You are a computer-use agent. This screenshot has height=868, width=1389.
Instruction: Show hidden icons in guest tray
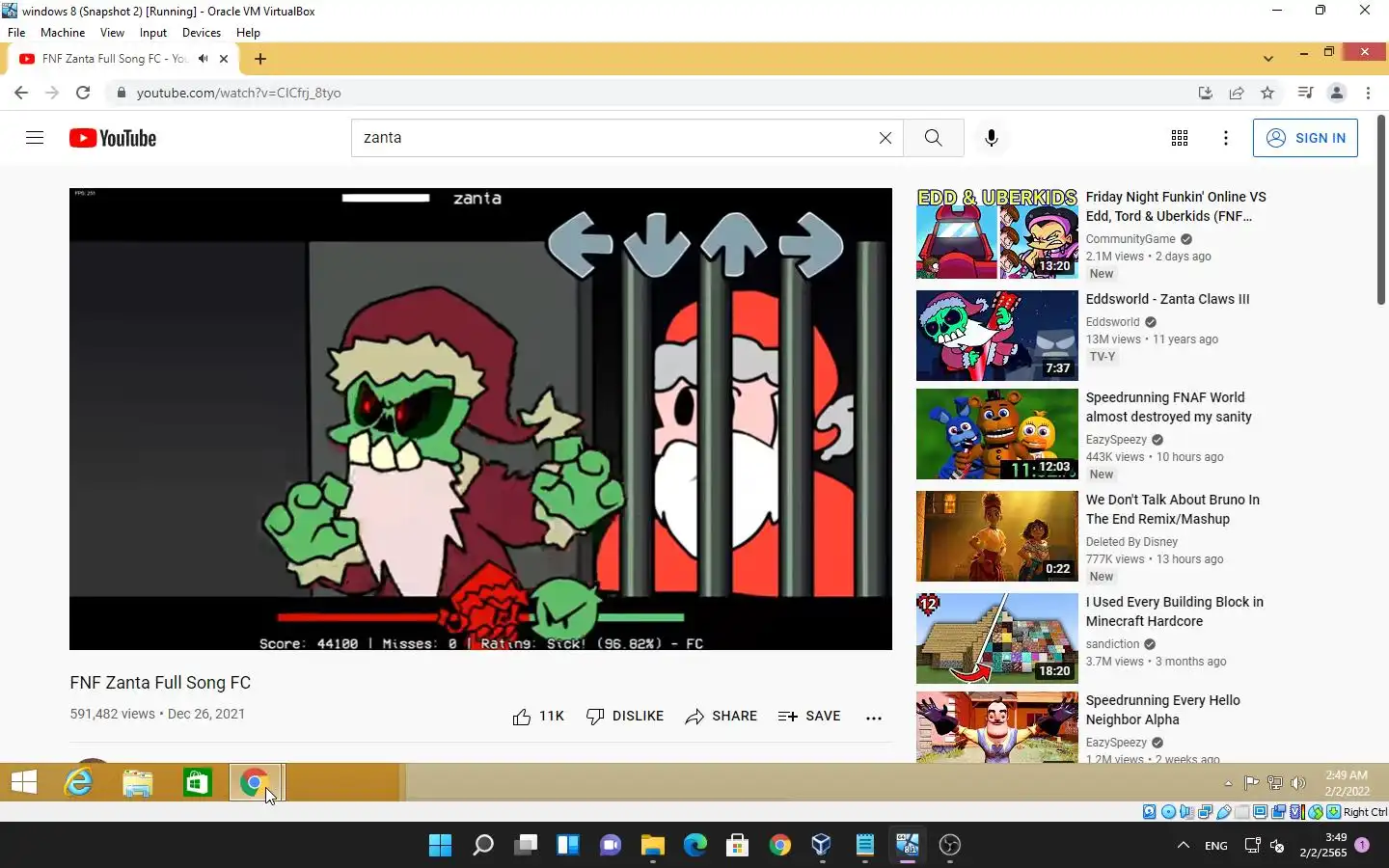click(1228, 783)
